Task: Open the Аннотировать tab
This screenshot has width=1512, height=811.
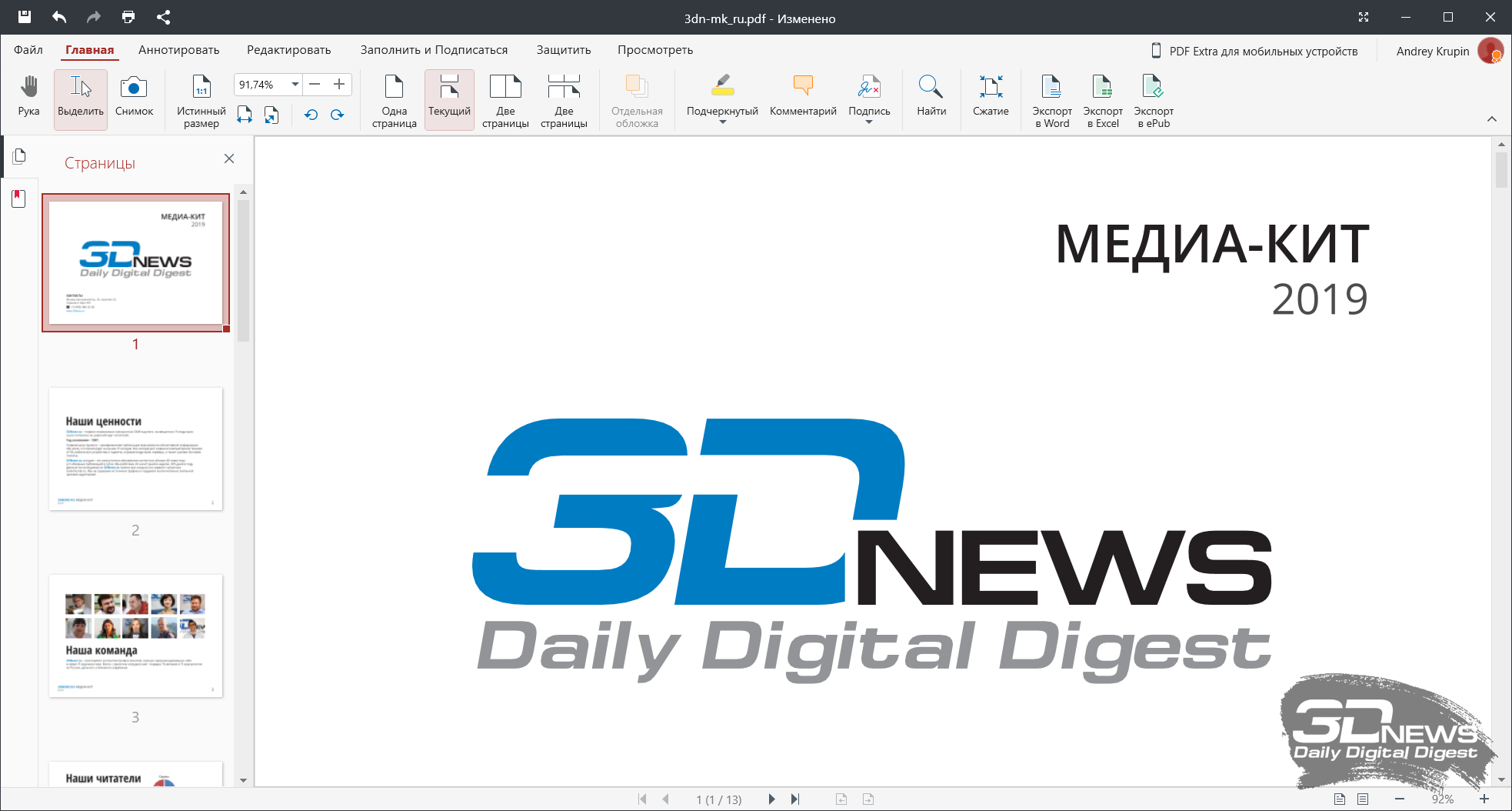Action: [x=178, y=50]
